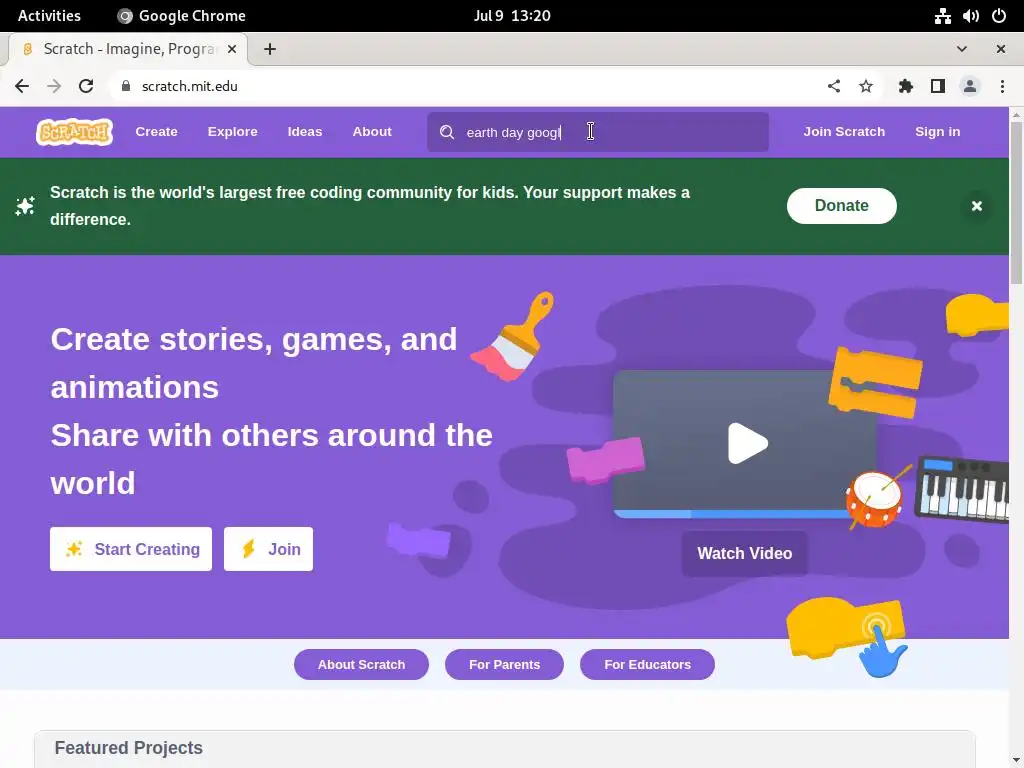Screen dimensions: 1024x768
Task: Click the Scratch search input field
Action: tap(598, 132)
